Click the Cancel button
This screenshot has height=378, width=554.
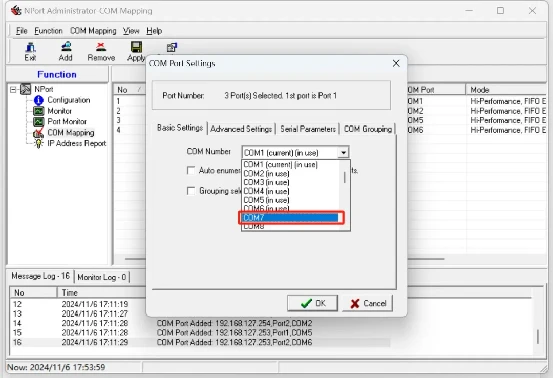pyautogui.click(x=367, y=303)
